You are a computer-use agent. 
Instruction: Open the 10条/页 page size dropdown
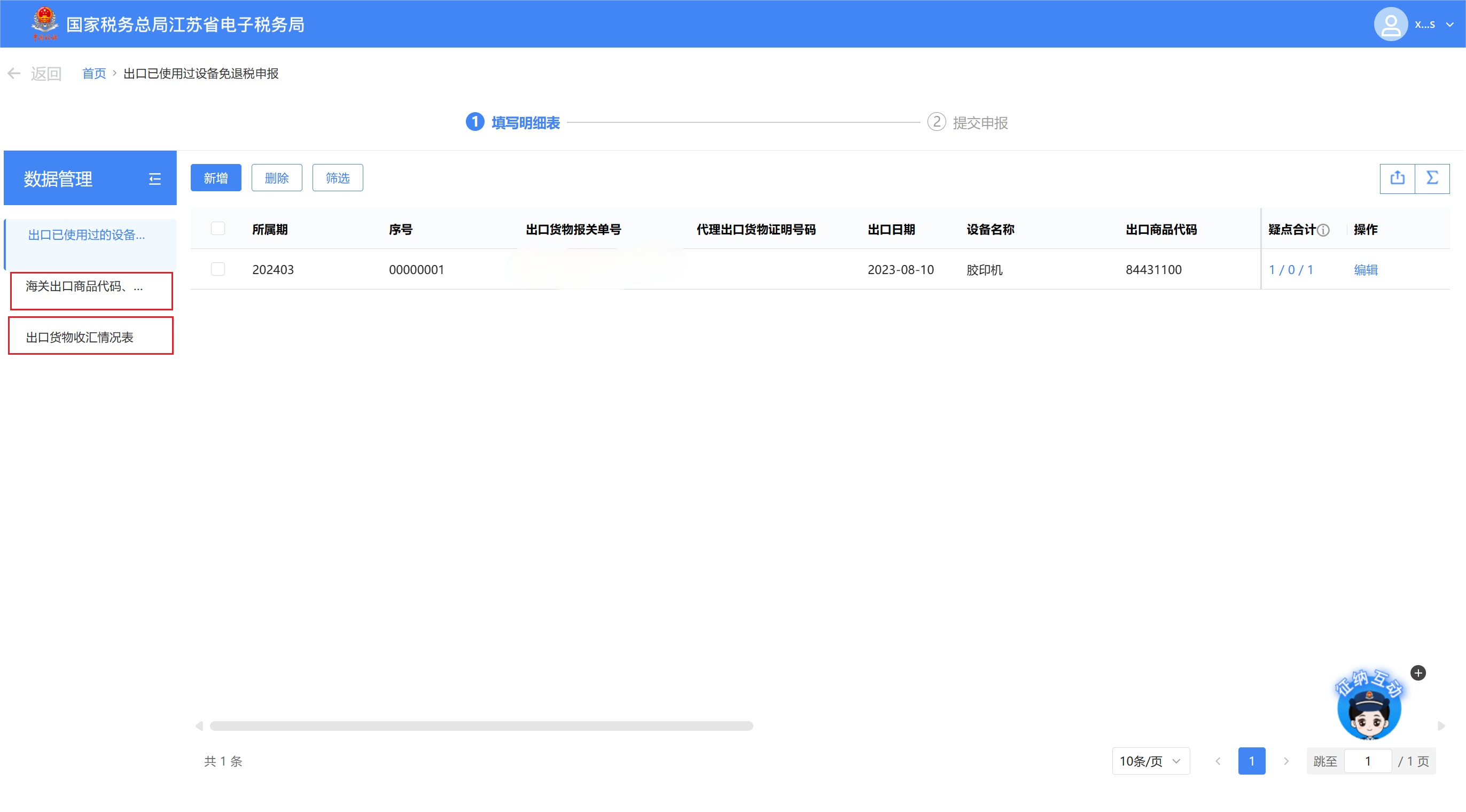coord(1150,761)
